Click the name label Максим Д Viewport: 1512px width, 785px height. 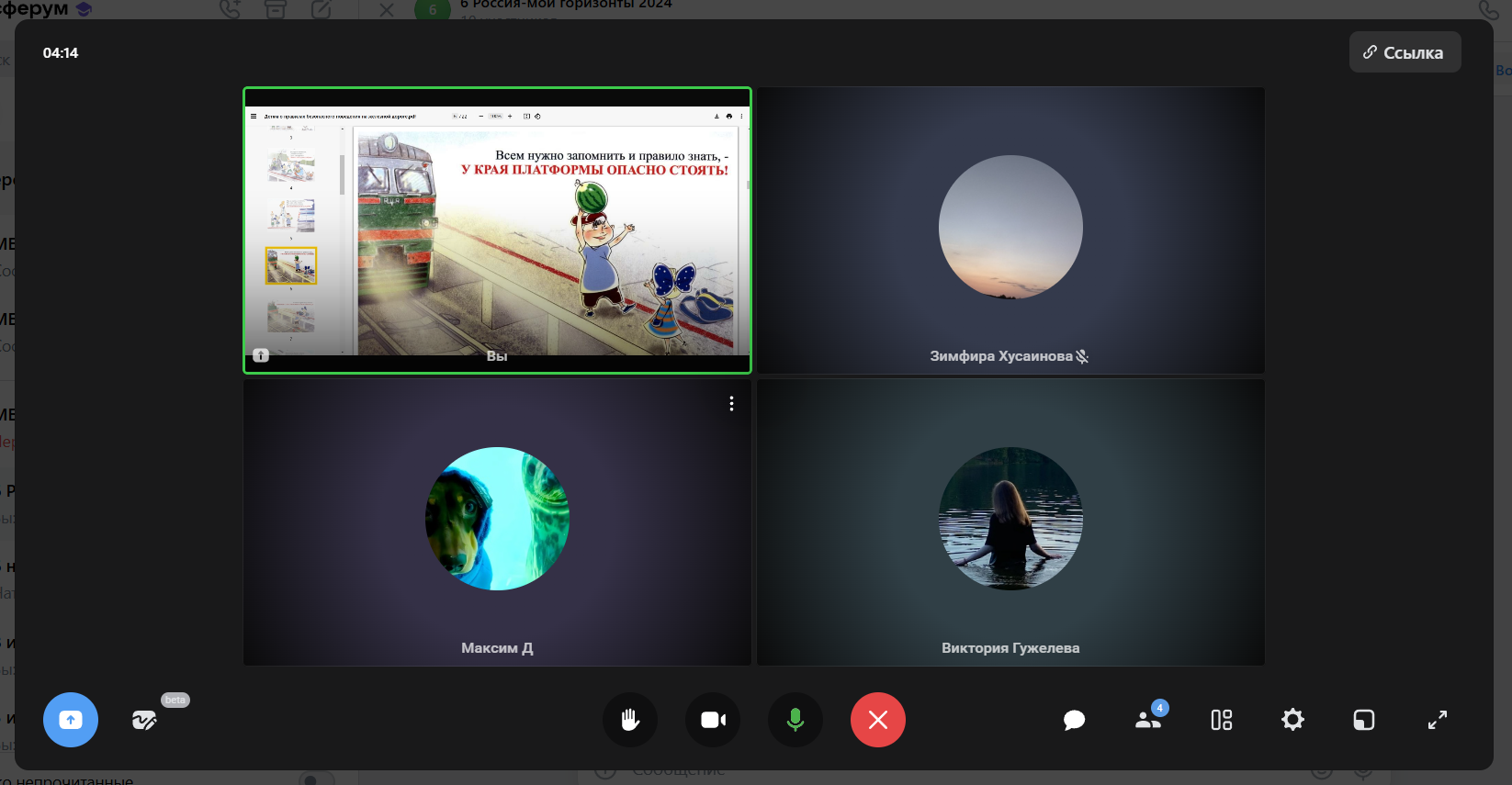(x=497, y=648)
